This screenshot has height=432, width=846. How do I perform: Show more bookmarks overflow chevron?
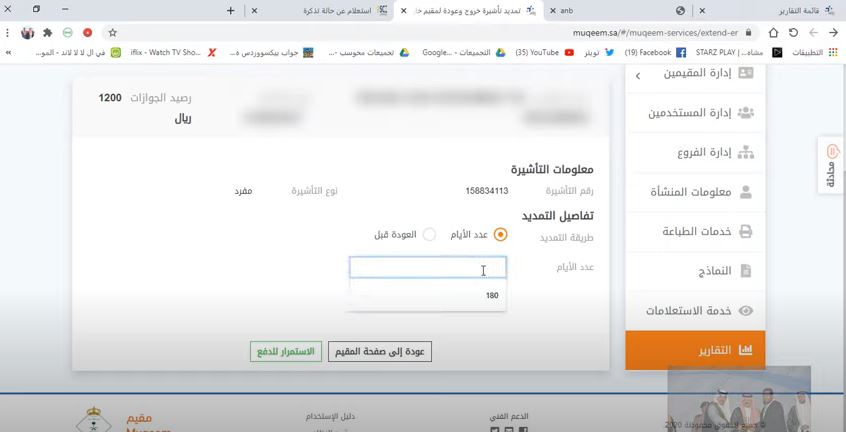8,52
